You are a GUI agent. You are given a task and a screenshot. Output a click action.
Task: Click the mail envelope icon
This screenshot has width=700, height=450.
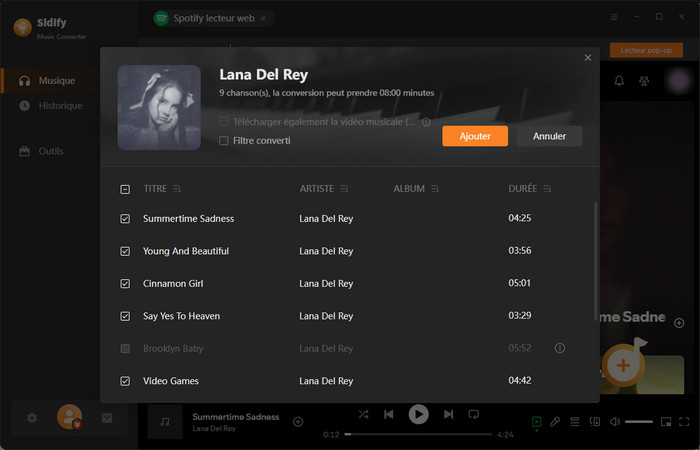(107, 417)
